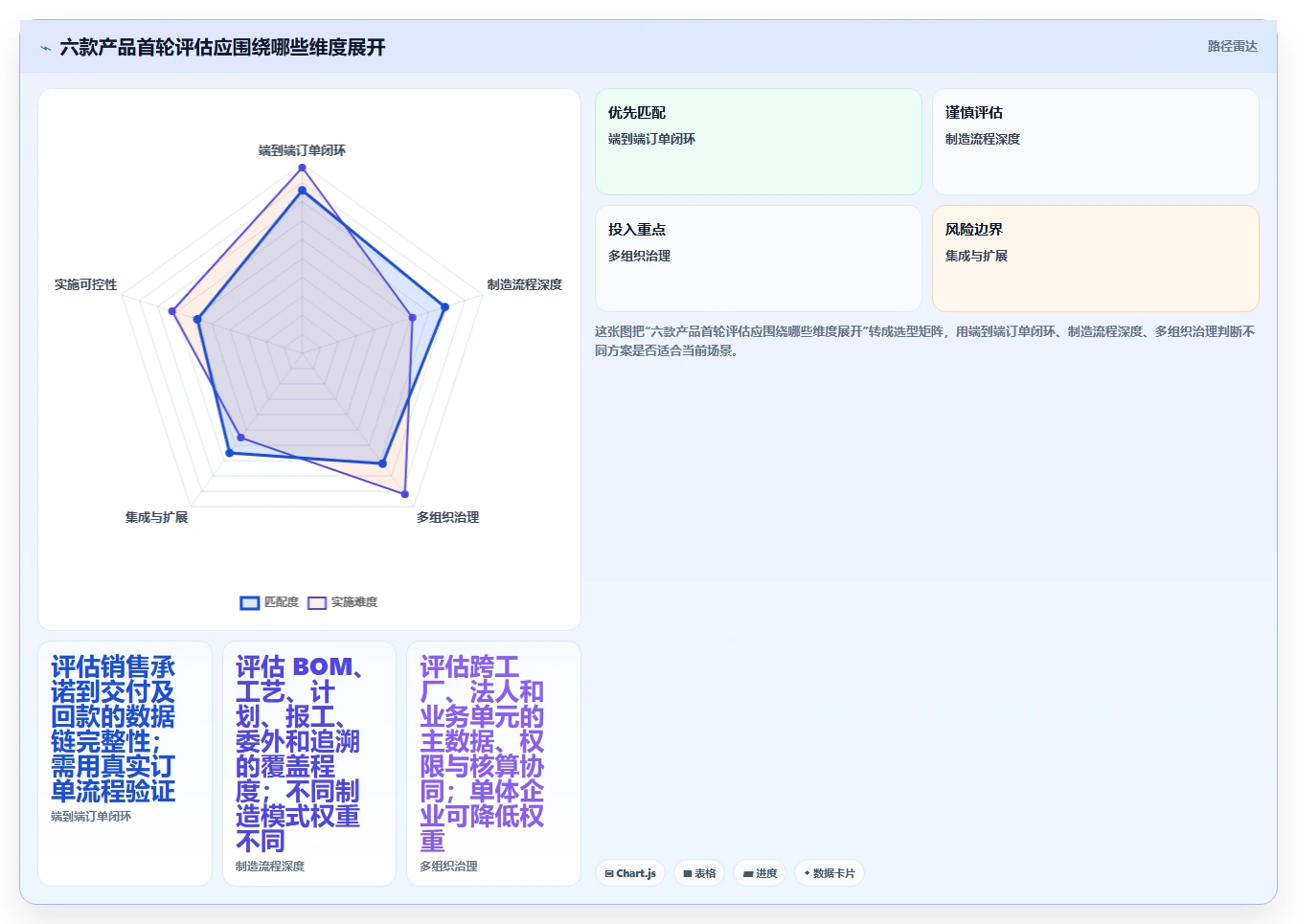Click the 制造流程深度 text in 谨慎评估 card
This screenshot has height=924, width=1297.
coord(983,139)
